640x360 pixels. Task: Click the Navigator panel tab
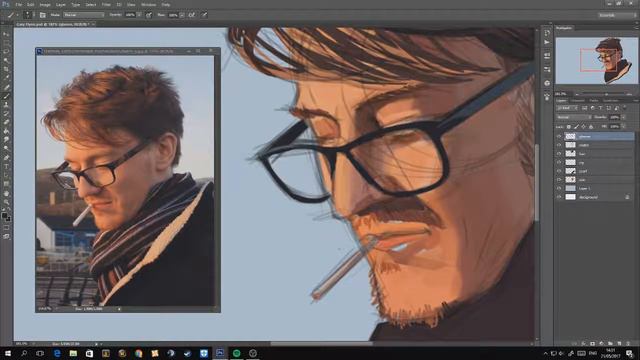(x=564, y=28)
